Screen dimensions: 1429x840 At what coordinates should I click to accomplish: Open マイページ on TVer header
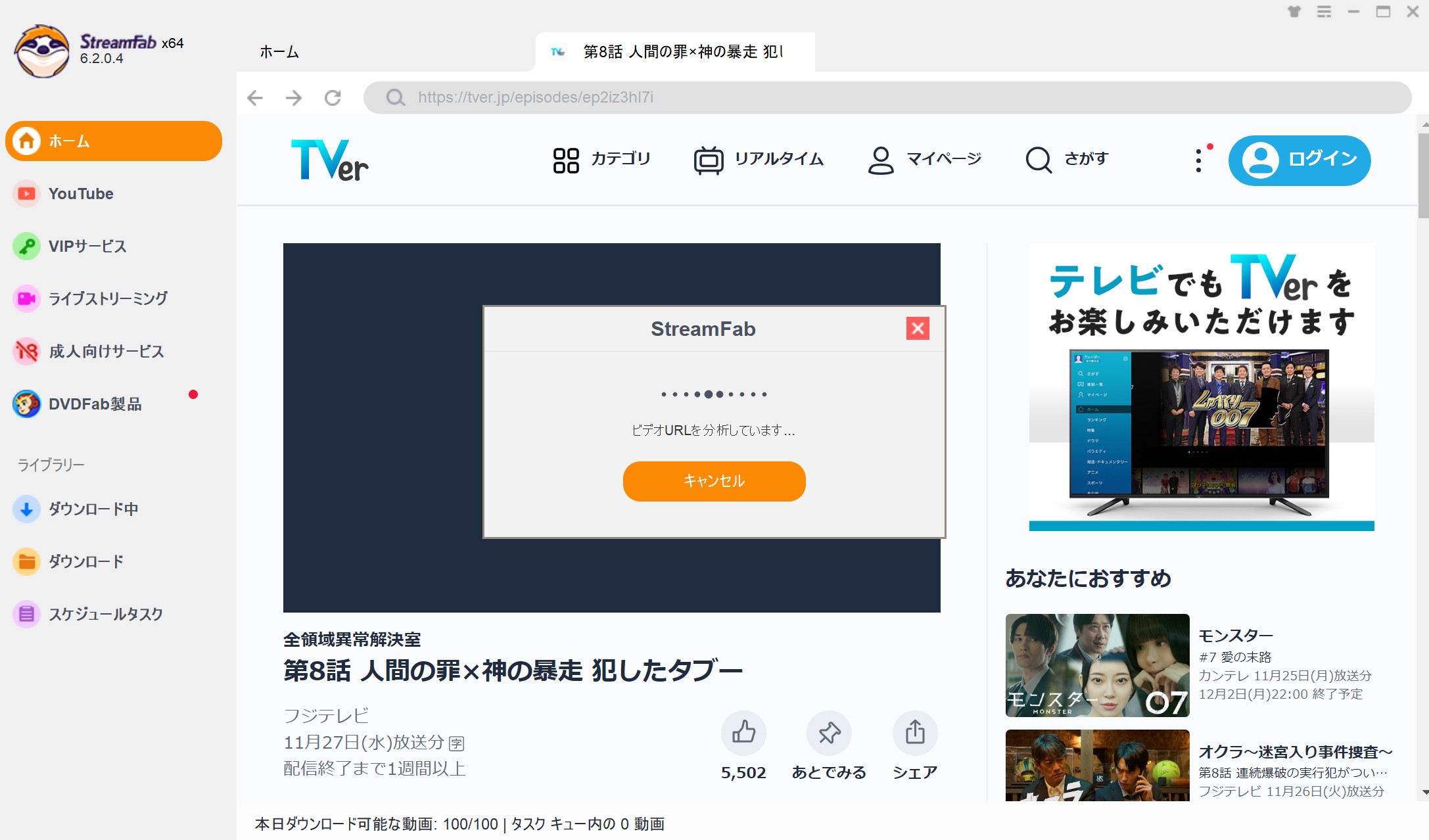[924, 160]
